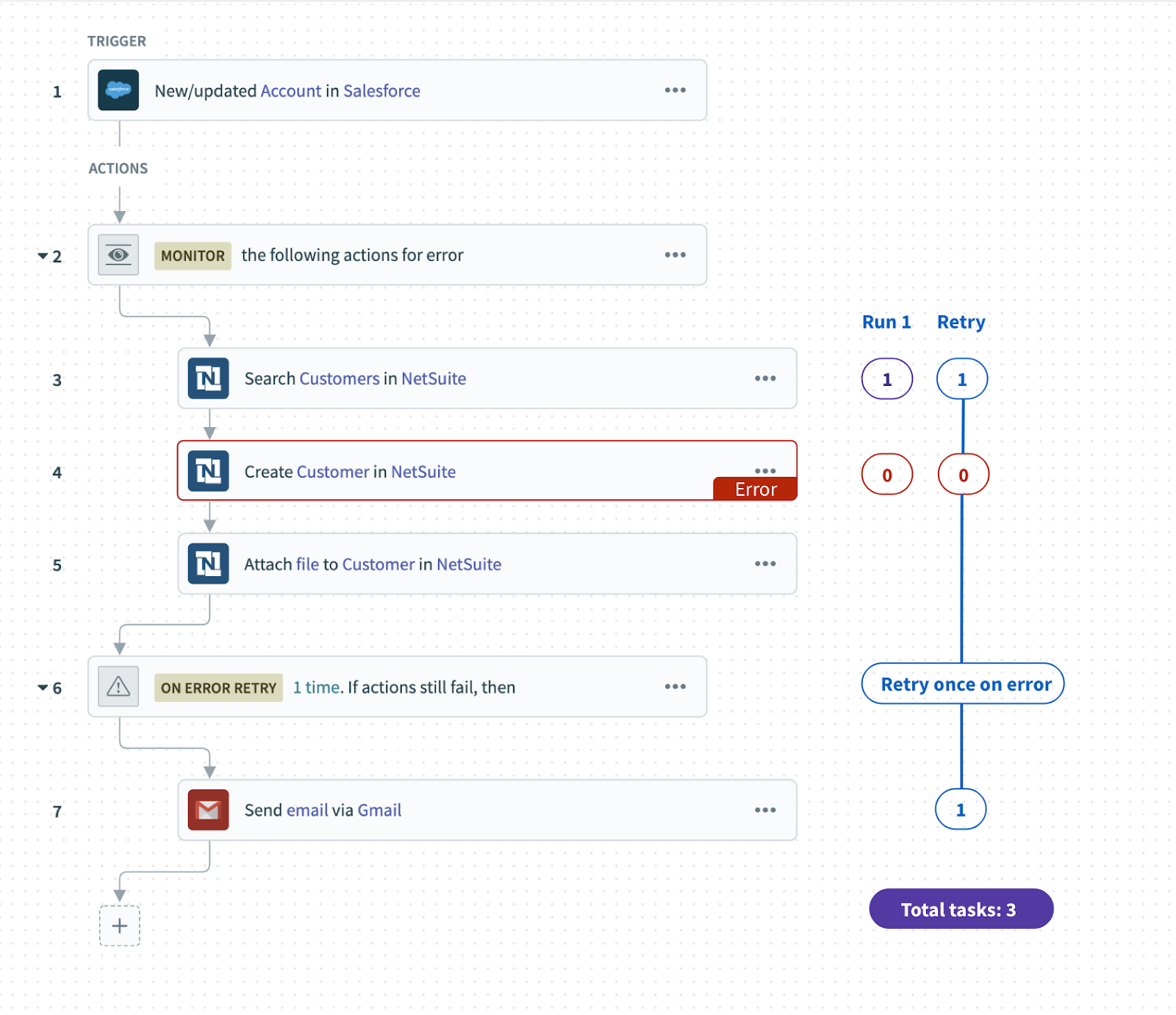Click the Total tasks: 3 badge
Screen dimensions: 1176x1015
pos(961,909)
